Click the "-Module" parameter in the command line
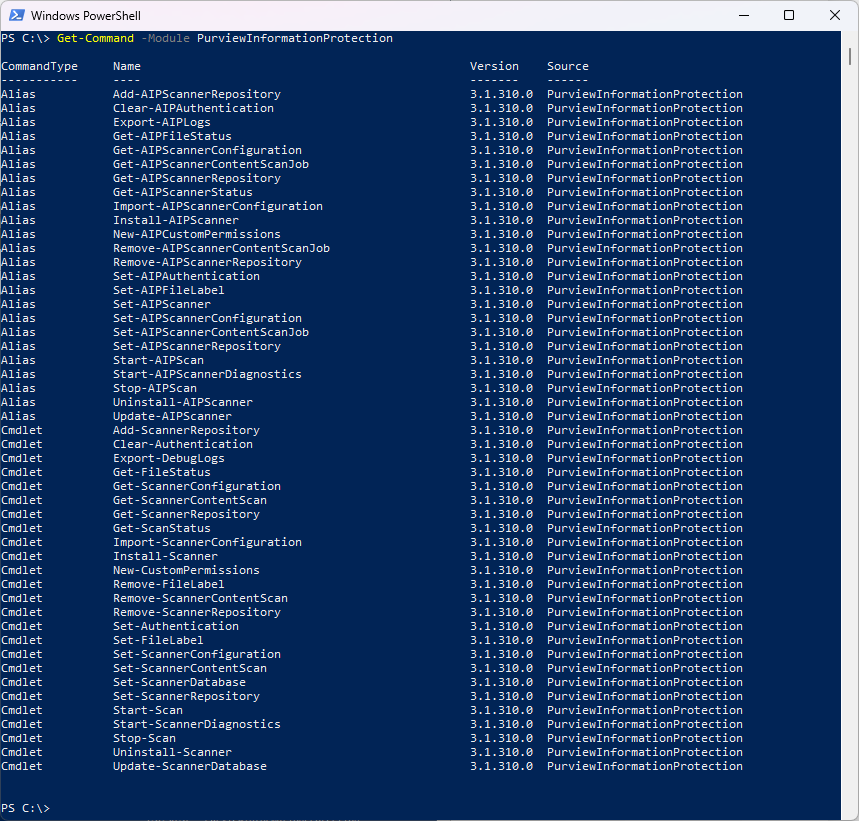859x821 pixels. pyautogui.click(x=165, y=38)
